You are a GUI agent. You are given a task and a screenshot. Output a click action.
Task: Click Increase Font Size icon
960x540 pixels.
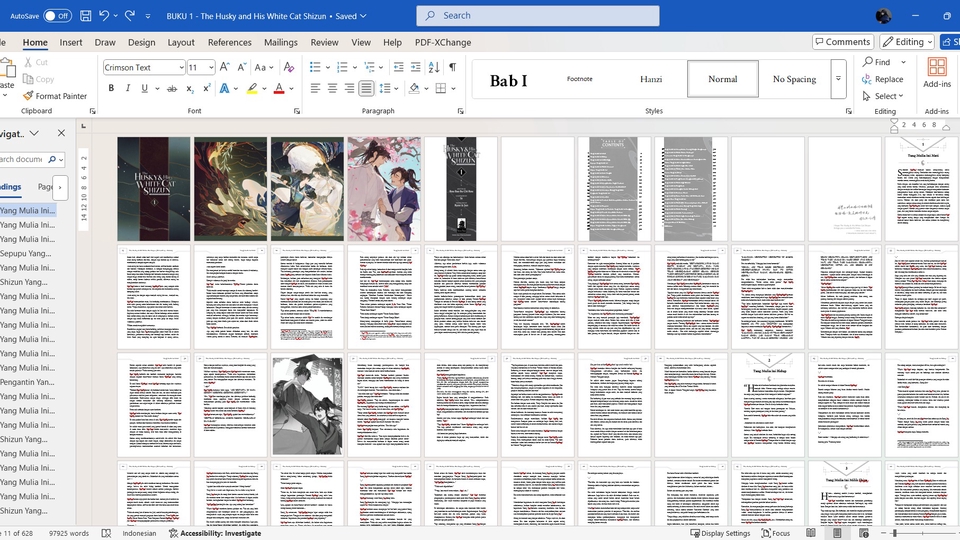click(x=225, y=67)
